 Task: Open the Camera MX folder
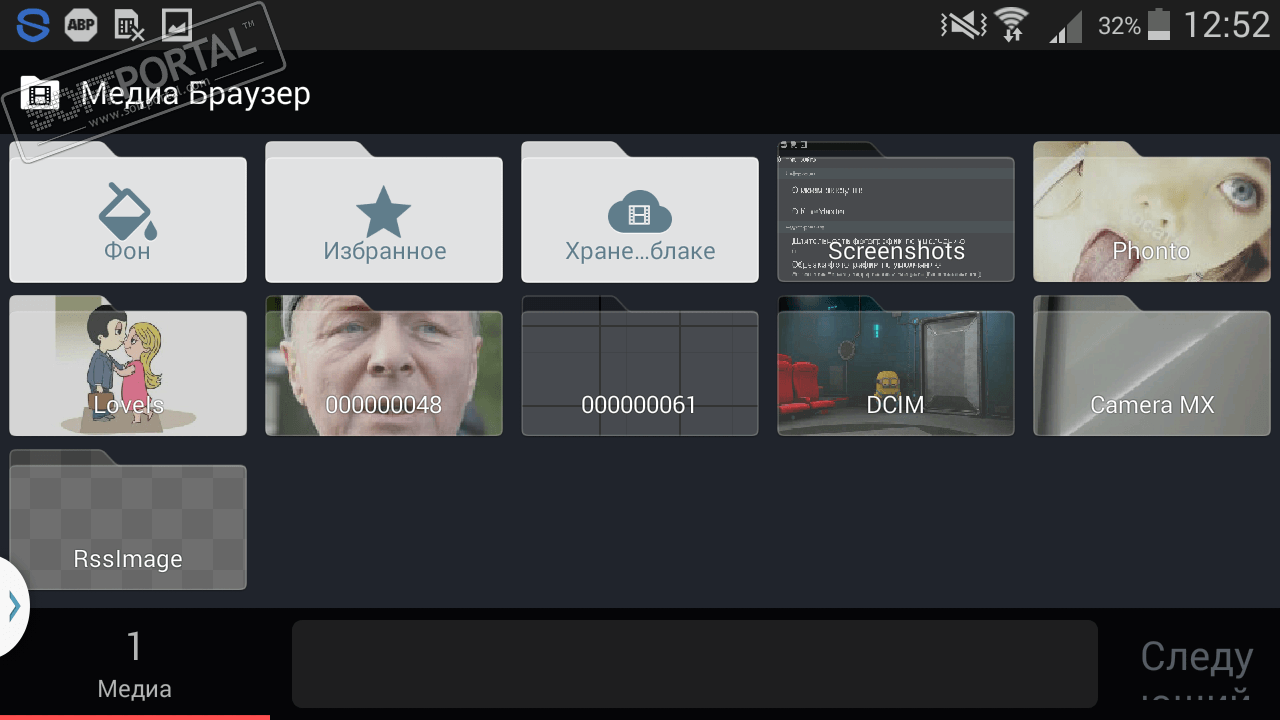[1152, 366]
